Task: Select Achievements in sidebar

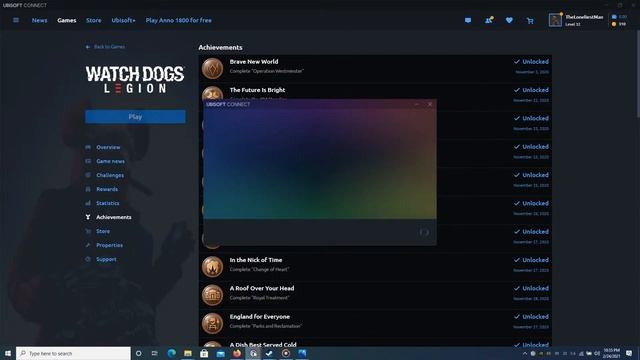Action: click(x=114, y=217)
